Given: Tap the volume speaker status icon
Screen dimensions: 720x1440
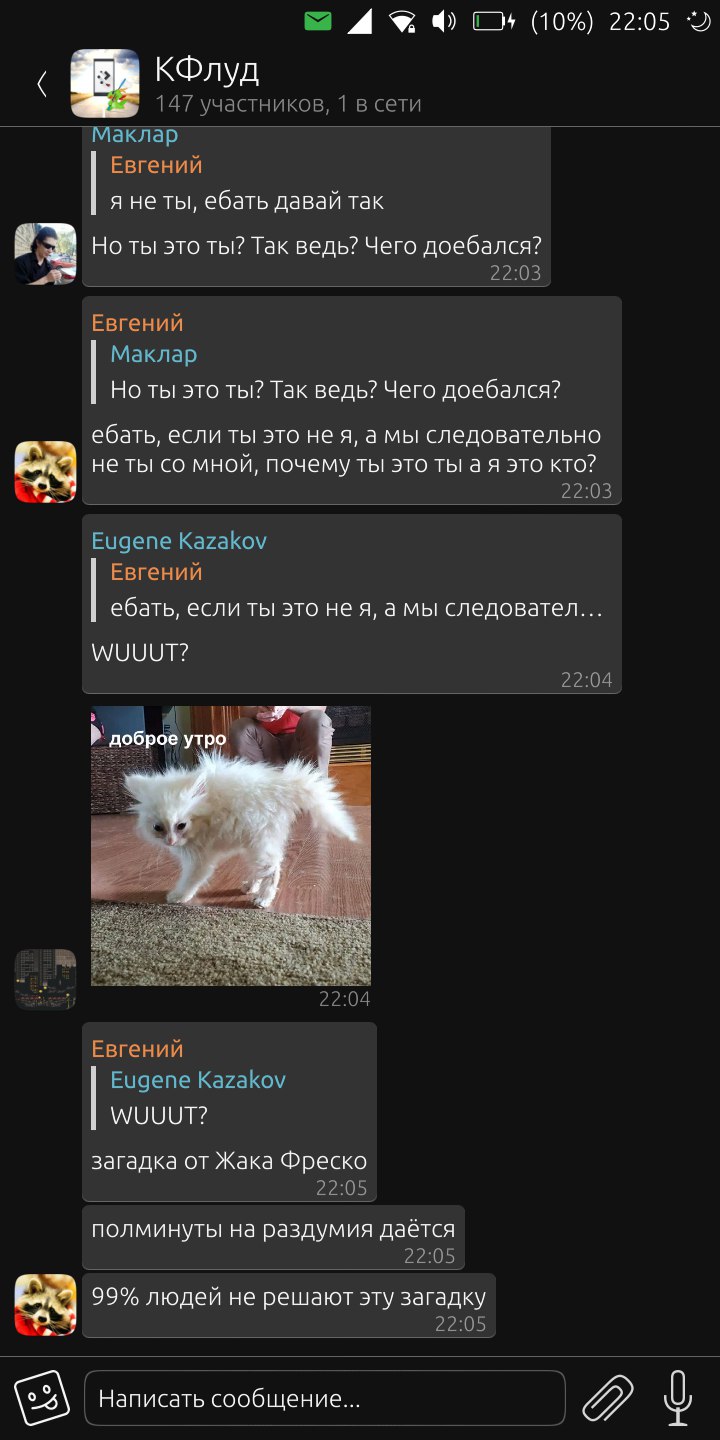Looking at the screenshot, I should 443,21.
